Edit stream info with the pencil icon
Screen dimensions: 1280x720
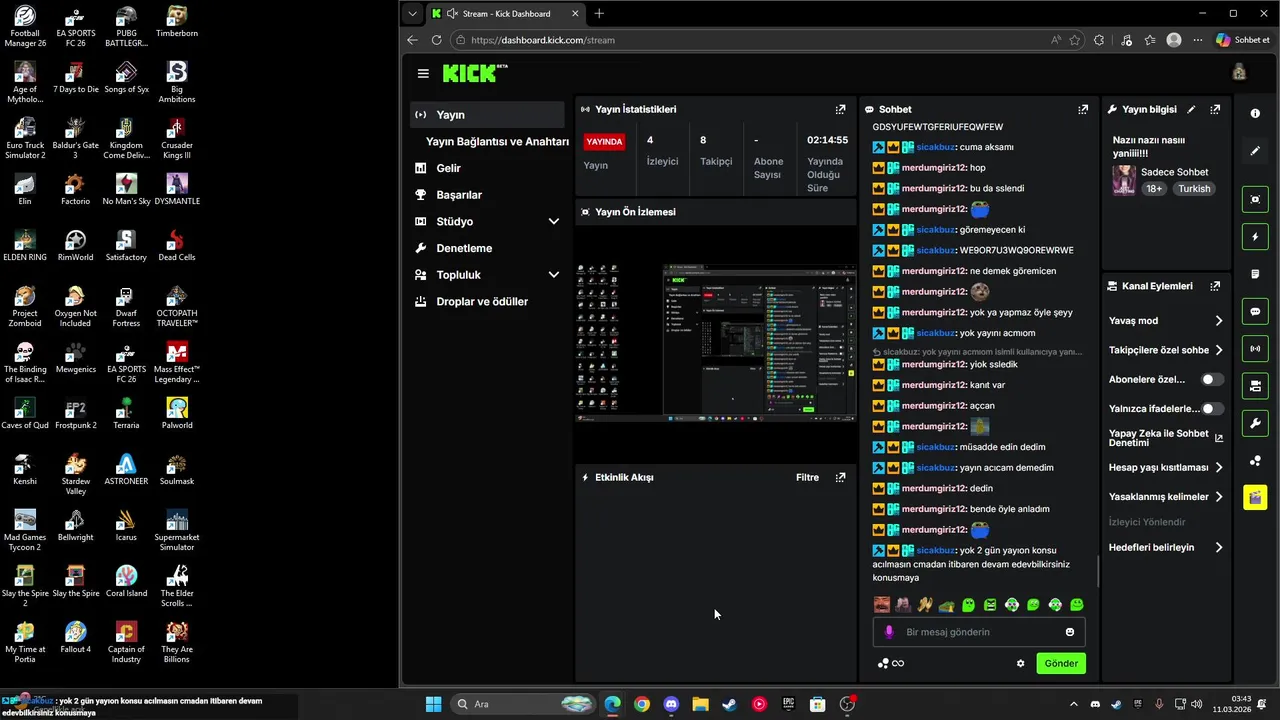point(1191,109)
